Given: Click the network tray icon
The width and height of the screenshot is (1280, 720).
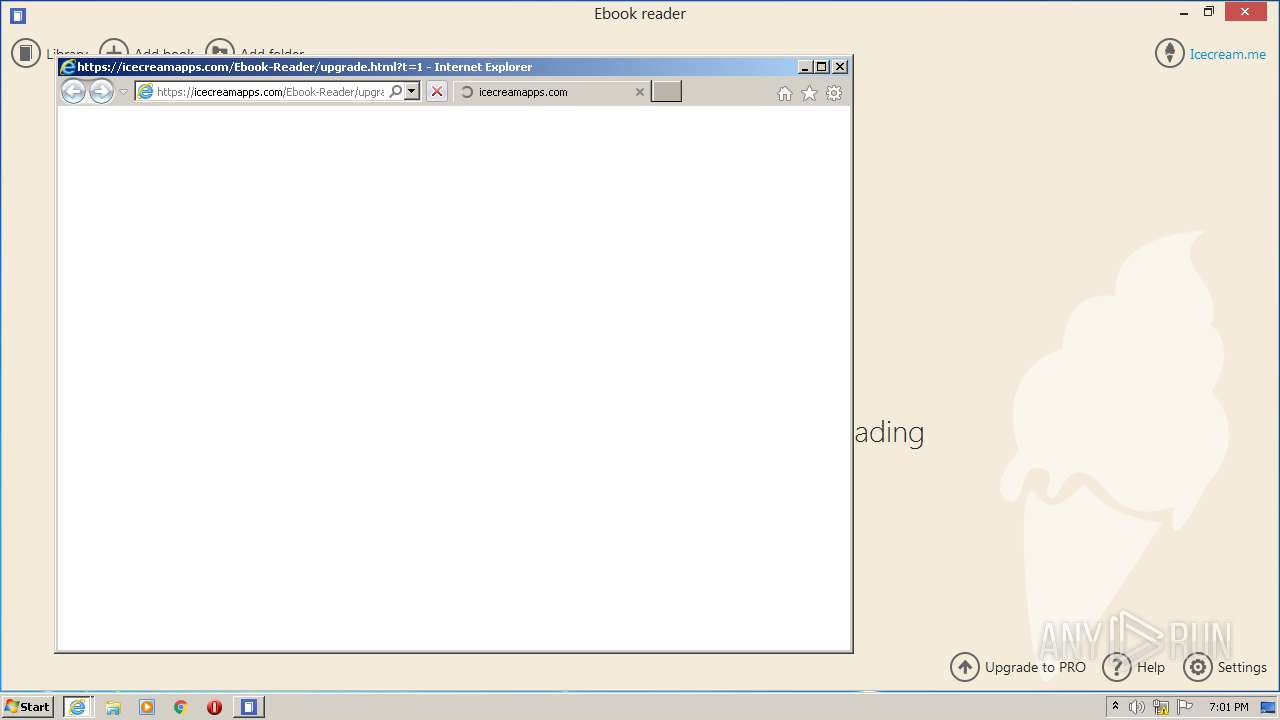Looking at the screenshot, I should 1161,707.
